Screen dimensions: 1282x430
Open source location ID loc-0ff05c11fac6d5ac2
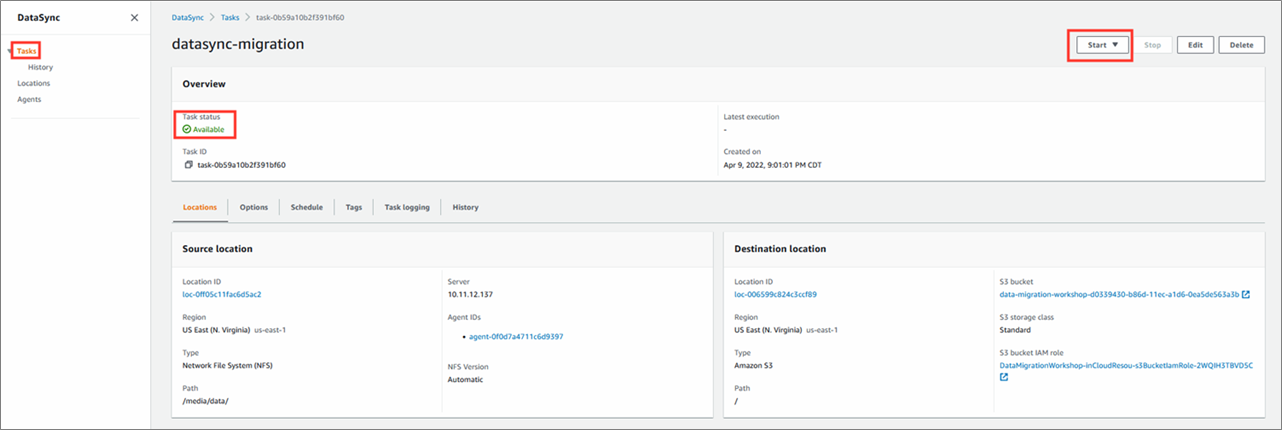pos(222,294)
